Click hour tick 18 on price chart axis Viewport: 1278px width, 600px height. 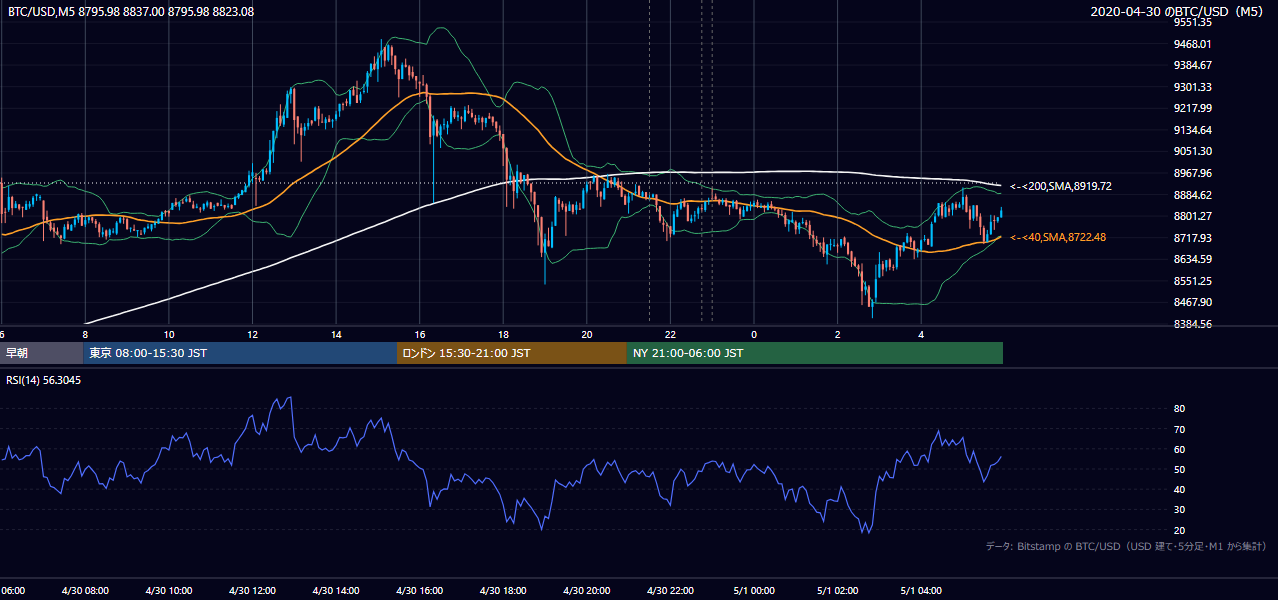click(503, 334)
